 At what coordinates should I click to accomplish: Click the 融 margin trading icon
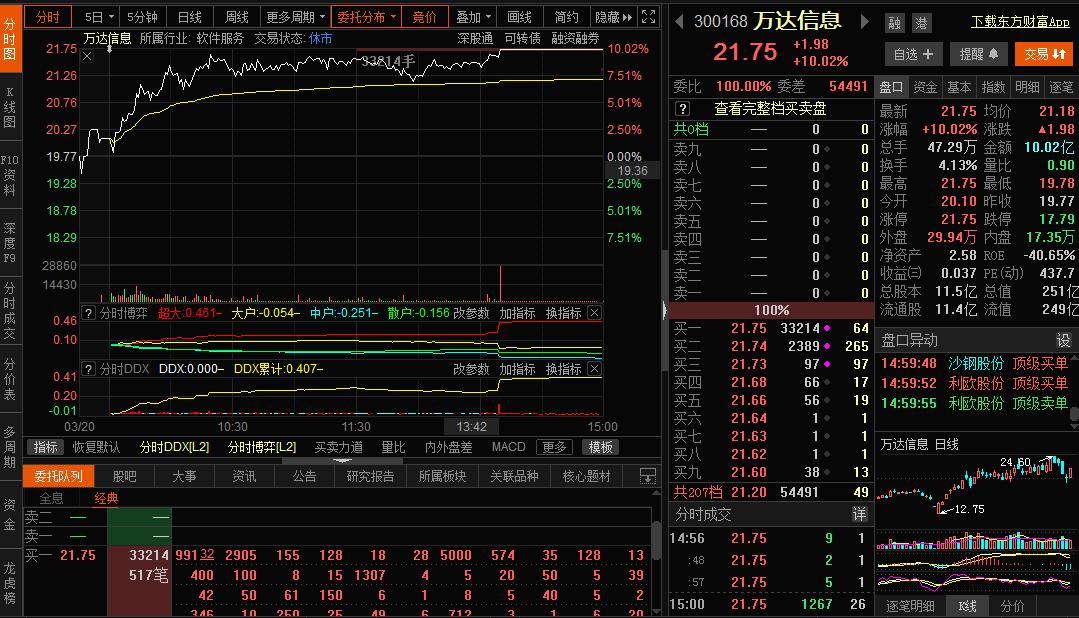[895, 21]
